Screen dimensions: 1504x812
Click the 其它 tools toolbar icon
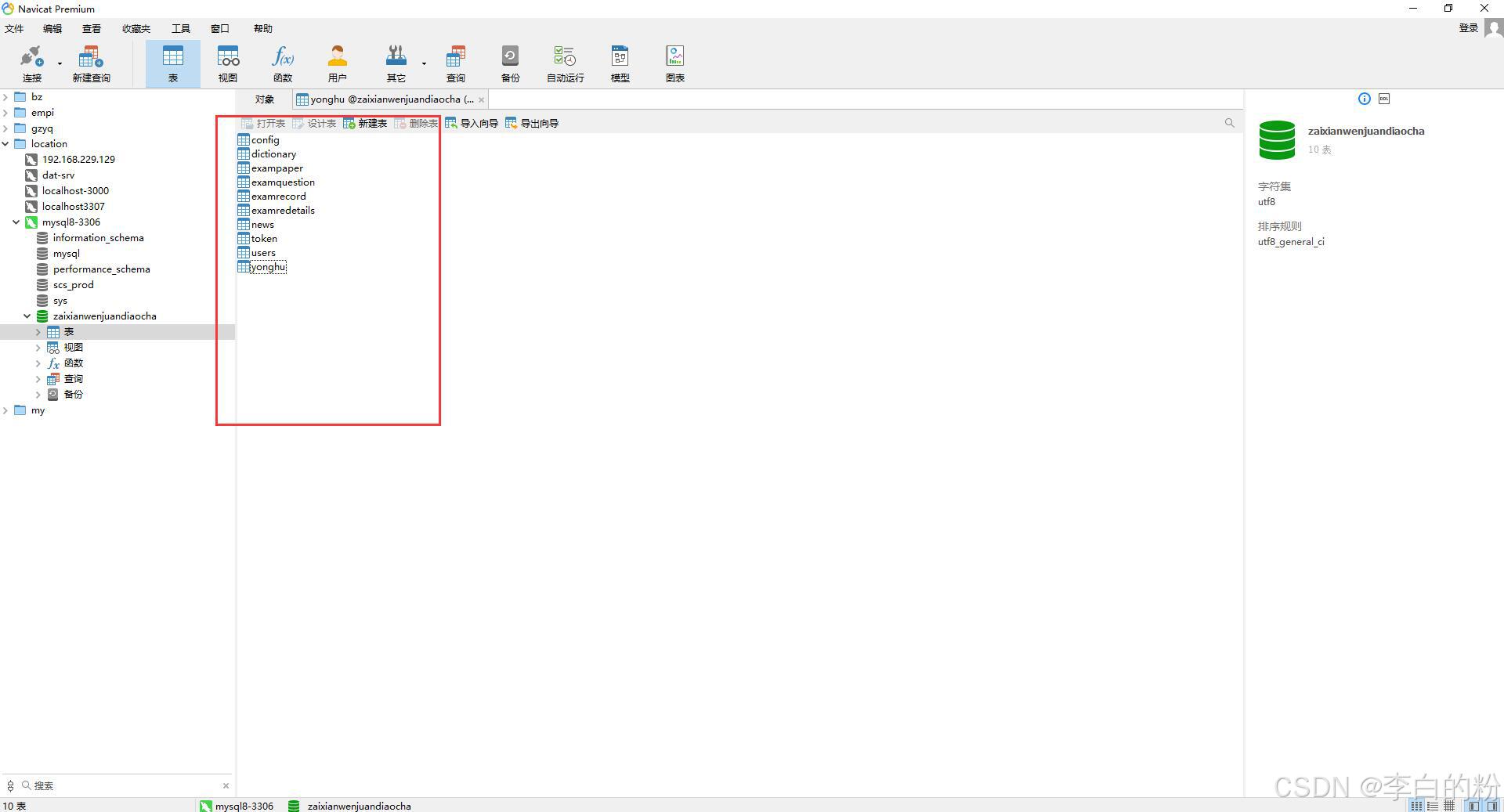coord(396,63)
